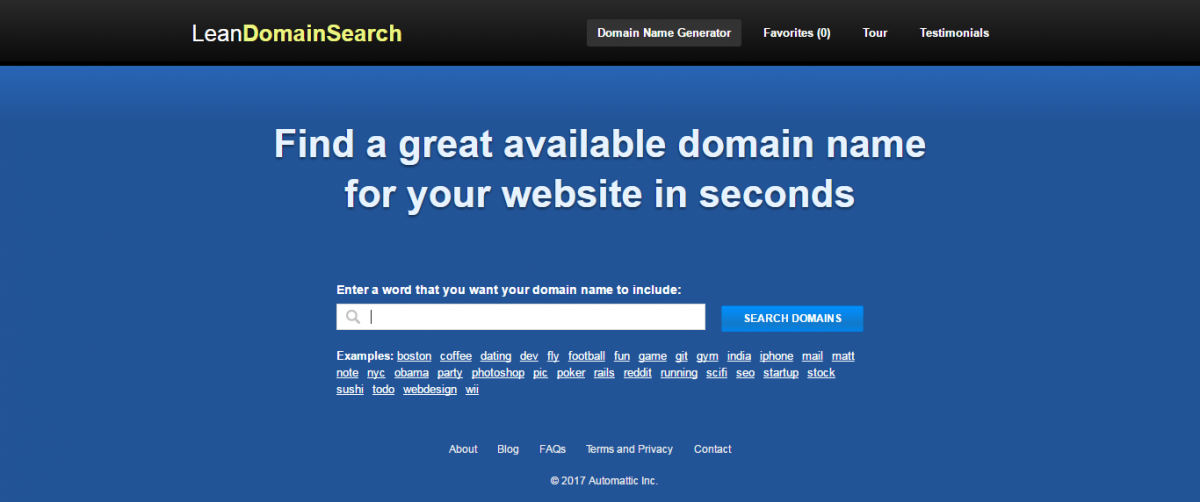Try the rails example link

click(x=604, y=373)
